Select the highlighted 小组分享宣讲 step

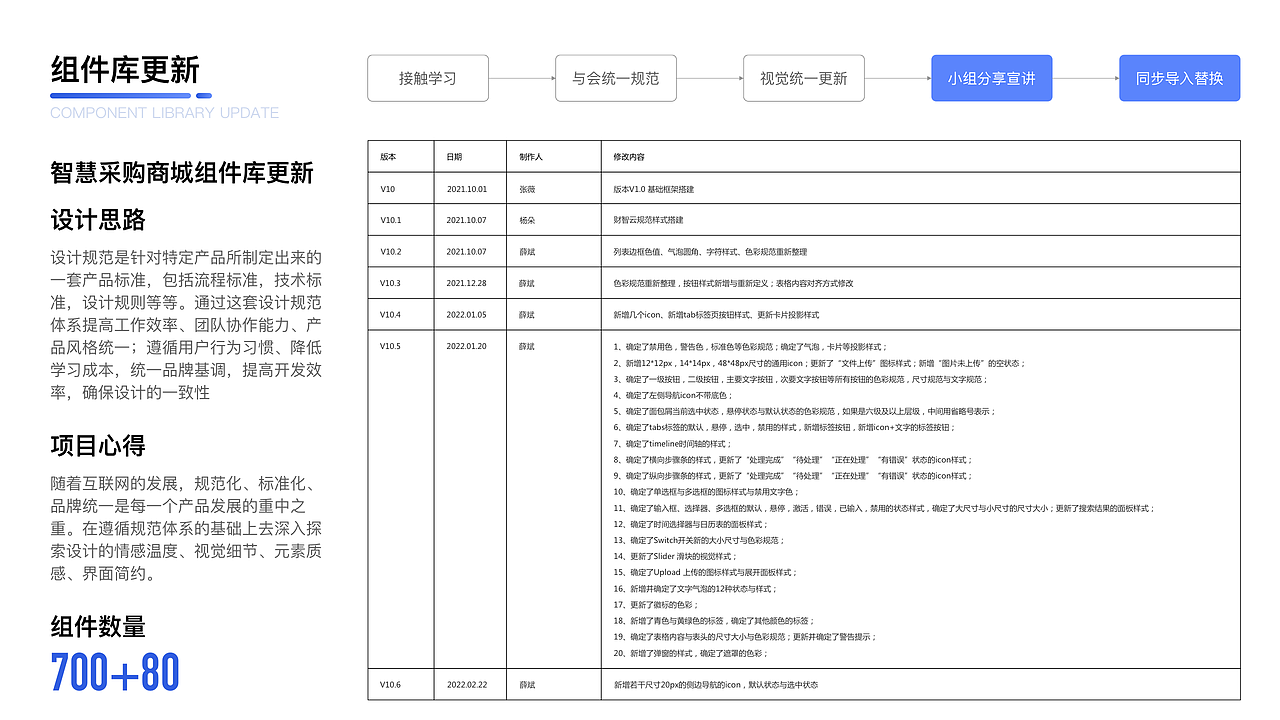[992, 78]
